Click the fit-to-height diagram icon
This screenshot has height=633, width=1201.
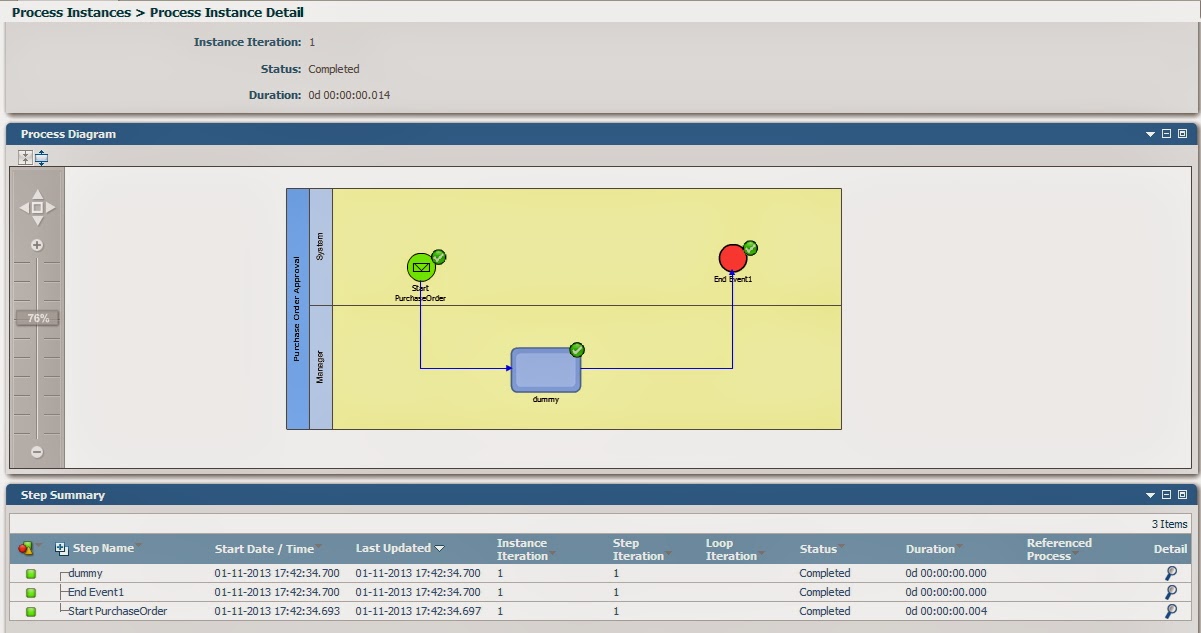pyautogui.click(x=25, y=157)
